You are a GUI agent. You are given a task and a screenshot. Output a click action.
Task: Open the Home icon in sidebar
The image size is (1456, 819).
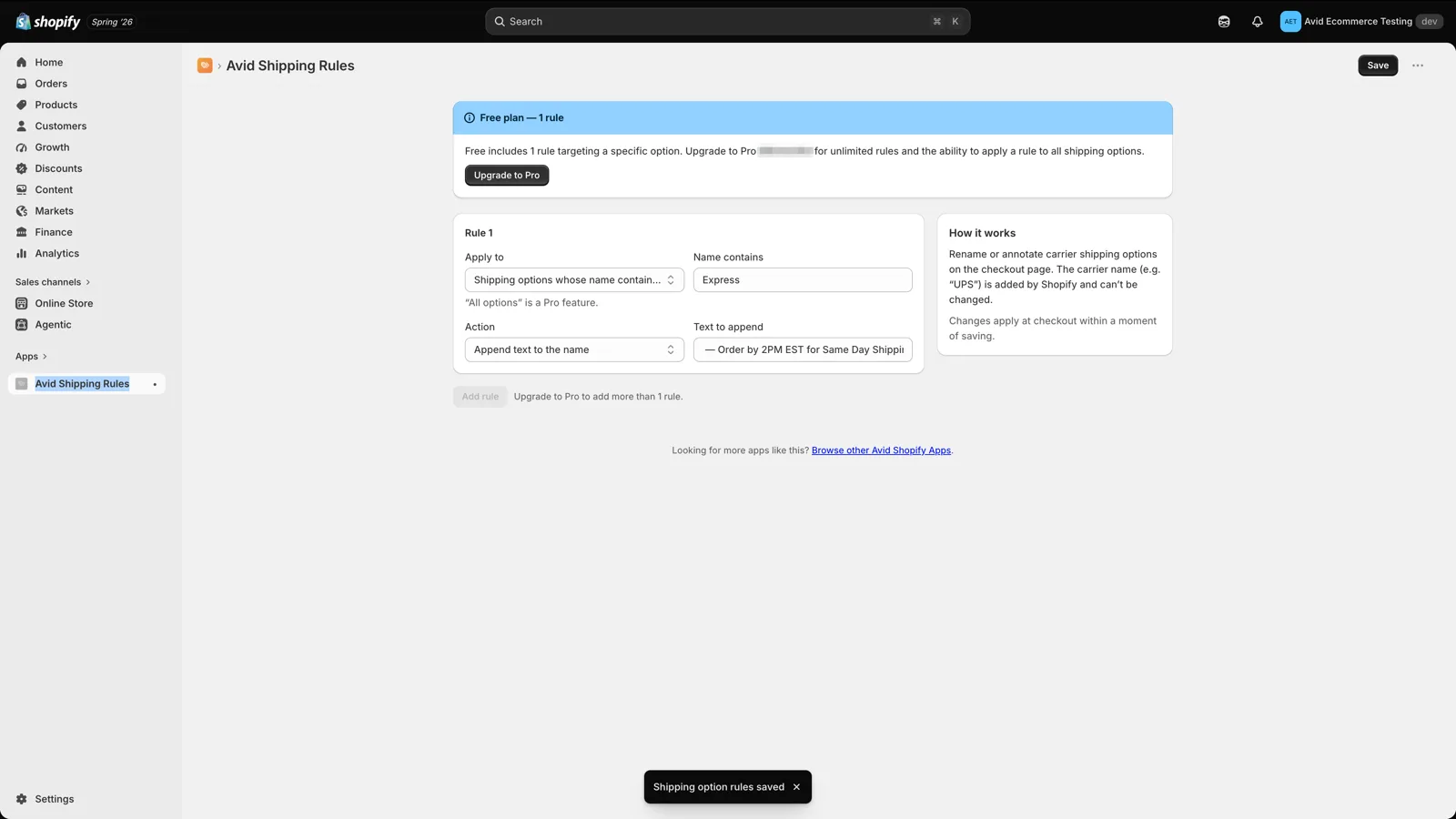(x=22, y=63)
